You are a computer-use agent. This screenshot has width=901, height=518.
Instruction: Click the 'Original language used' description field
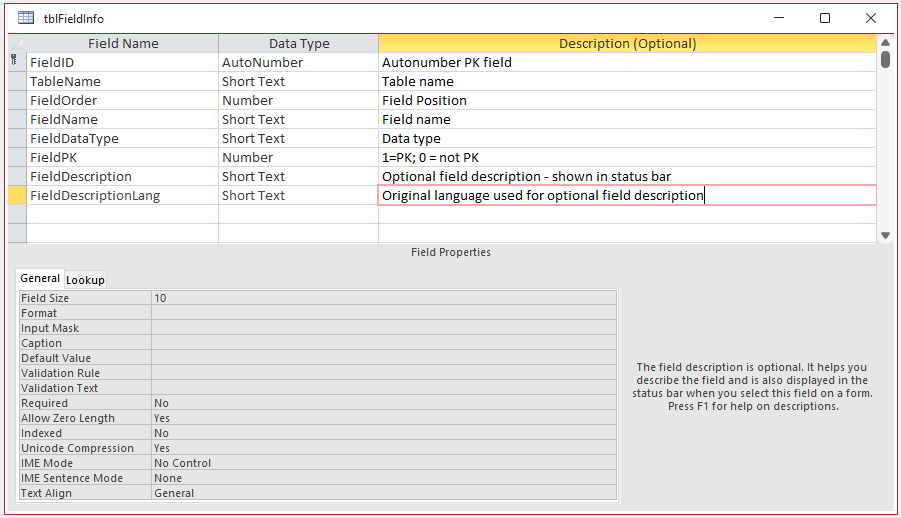point(627,195)
